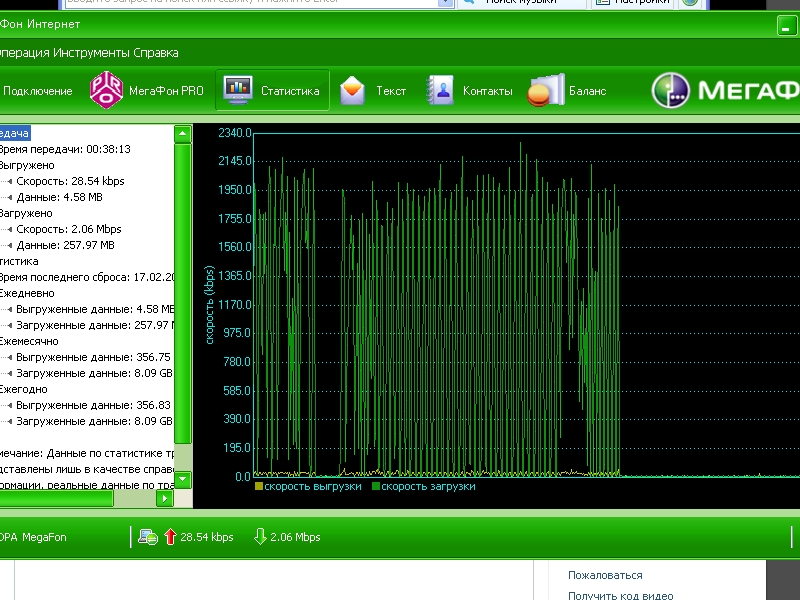Viewport: 800px width, 600px height.
Task: Click the 2340.0 axis value
Action: [x=235, y=133]
